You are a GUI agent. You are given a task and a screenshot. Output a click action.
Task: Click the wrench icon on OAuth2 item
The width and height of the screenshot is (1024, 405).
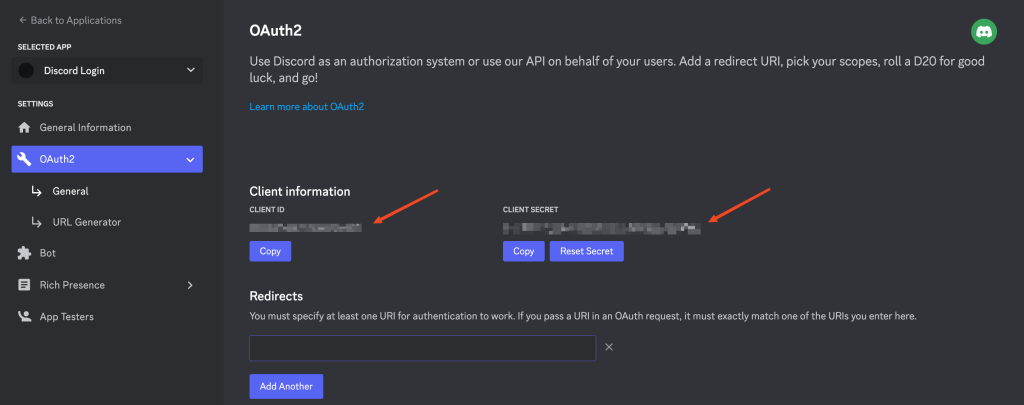tap(25, 159)
